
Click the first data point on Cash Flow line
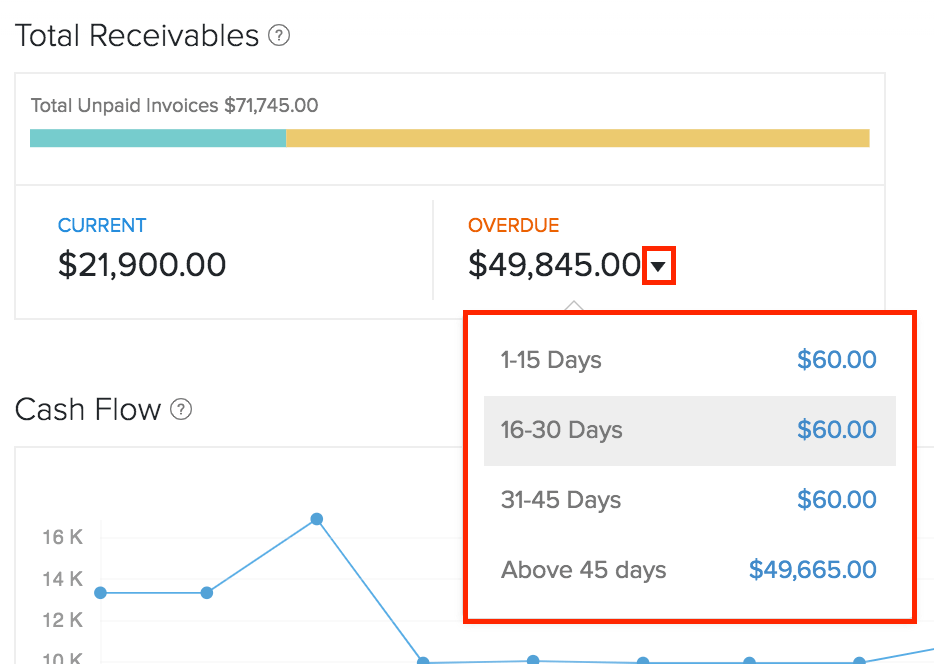tap(100, 593)
